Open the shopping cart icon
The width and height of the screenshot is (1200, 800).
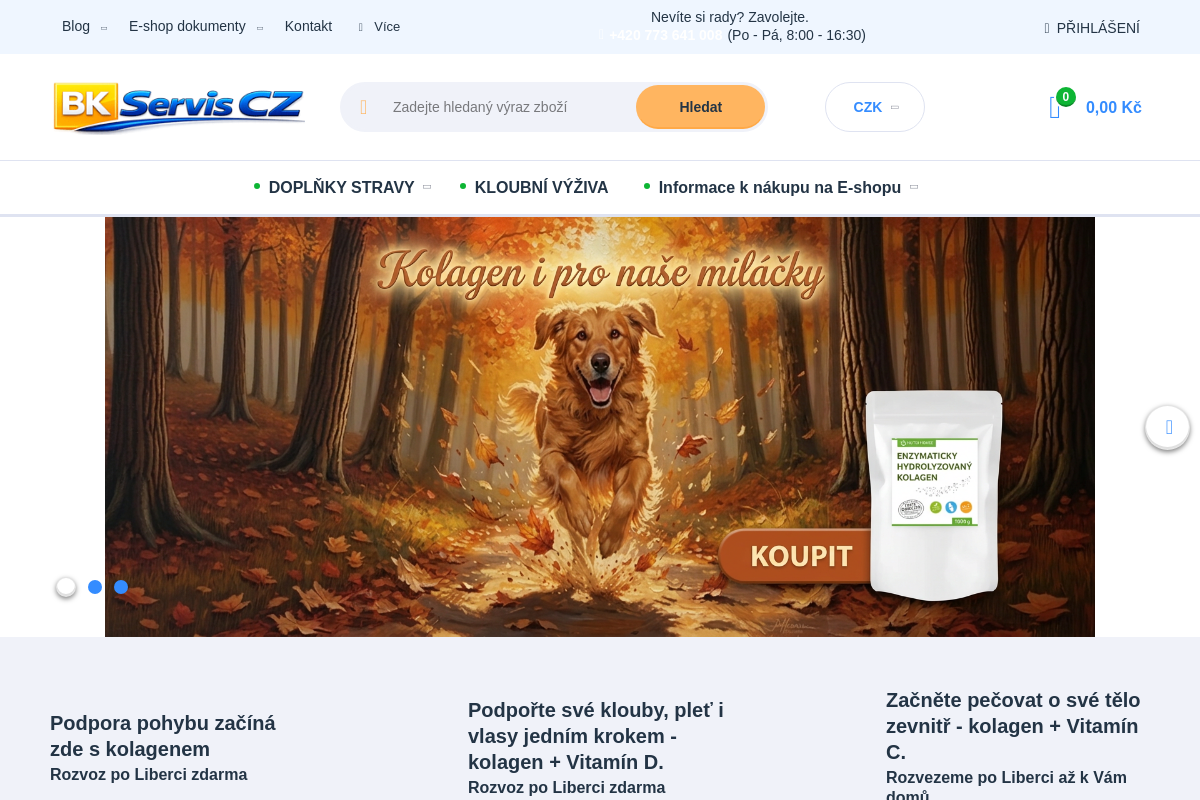point(1054,108)
